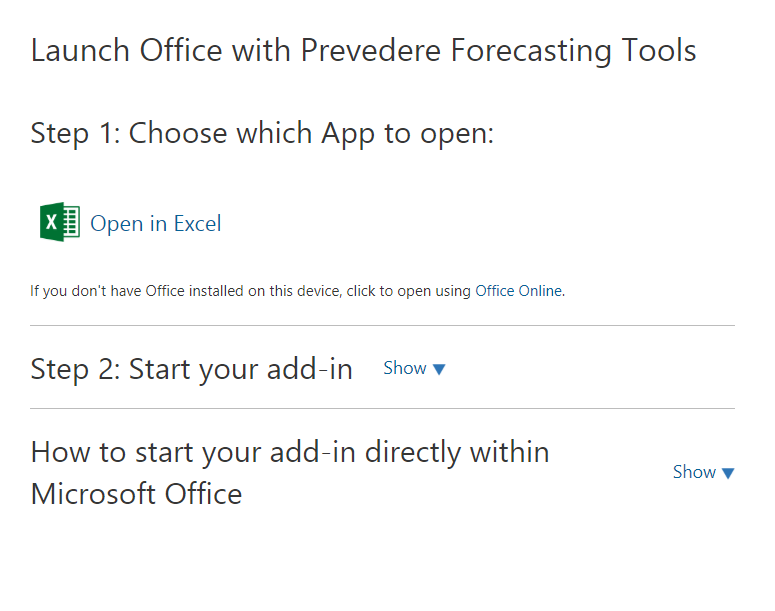Click the green Excel logo icon
The width and height of the screenshot is (775, 611).
[59, 222]
